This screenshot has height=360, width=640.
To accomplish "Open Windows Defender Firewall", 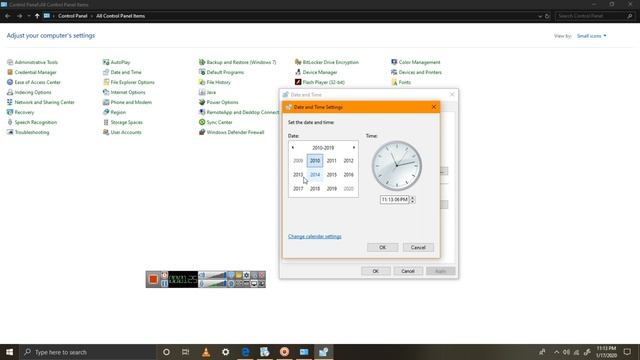I will point(231,132).
